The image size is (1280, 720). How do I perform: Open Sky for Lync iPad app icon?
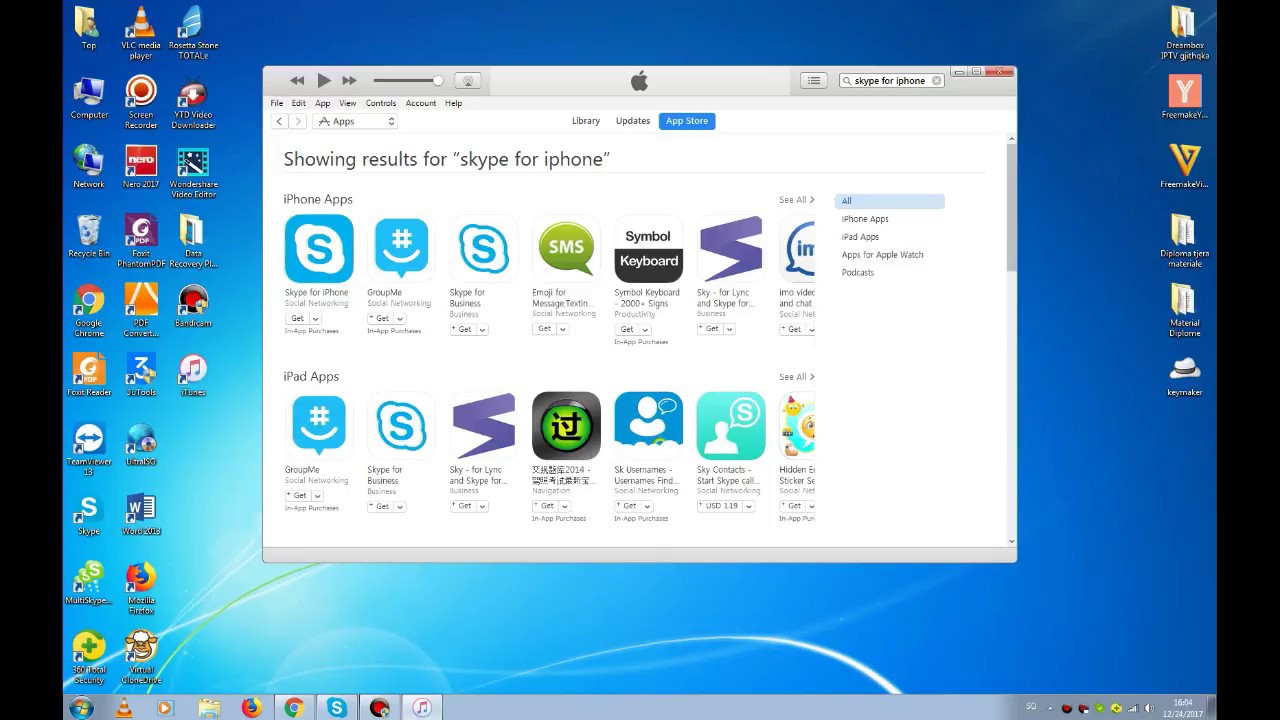[x=483, y=426]
